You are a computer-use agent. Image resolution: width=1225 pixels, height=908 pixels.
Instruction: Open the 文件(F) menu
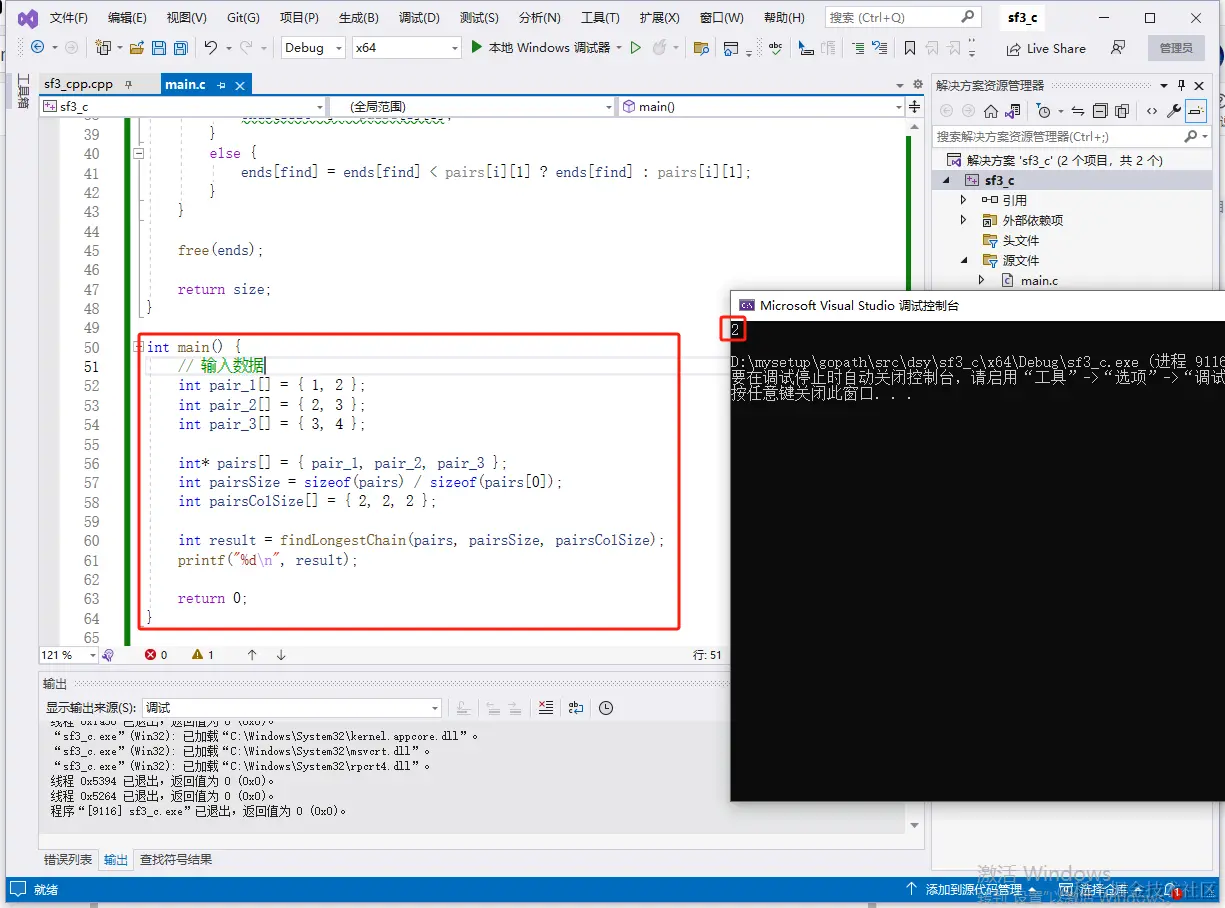coord(69,18)
